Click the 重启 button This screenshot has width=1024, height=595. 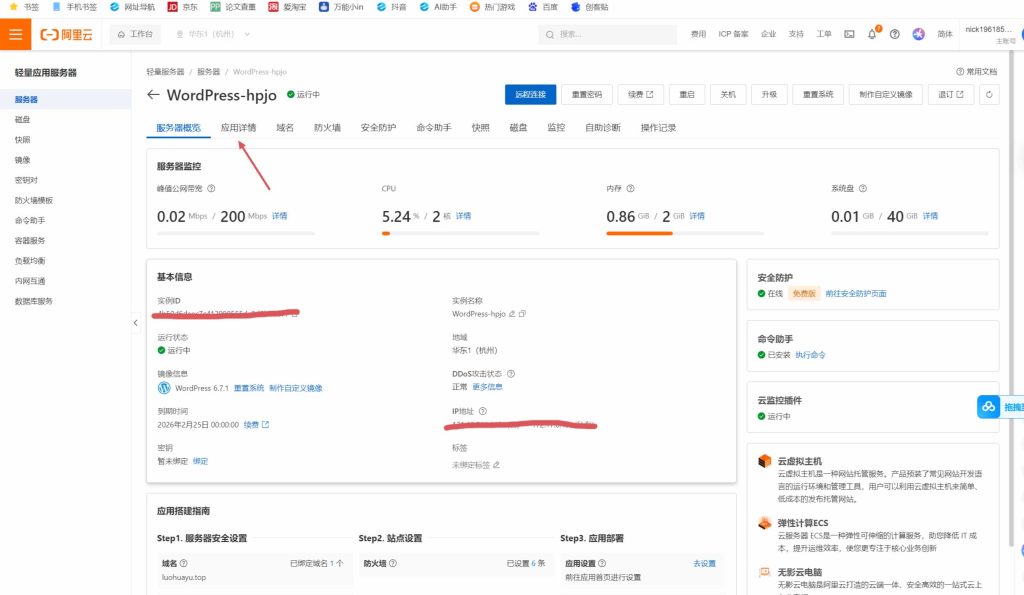click(x=686, y=94)
